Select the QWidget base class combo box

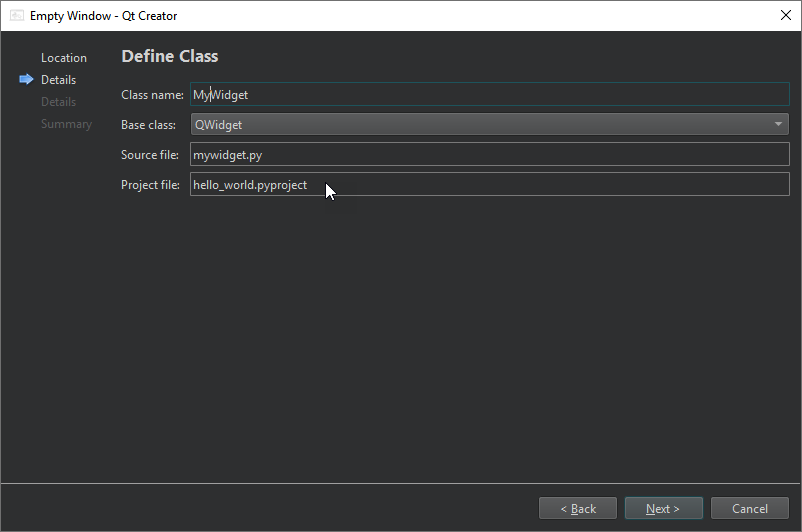[x=480, y=125]
